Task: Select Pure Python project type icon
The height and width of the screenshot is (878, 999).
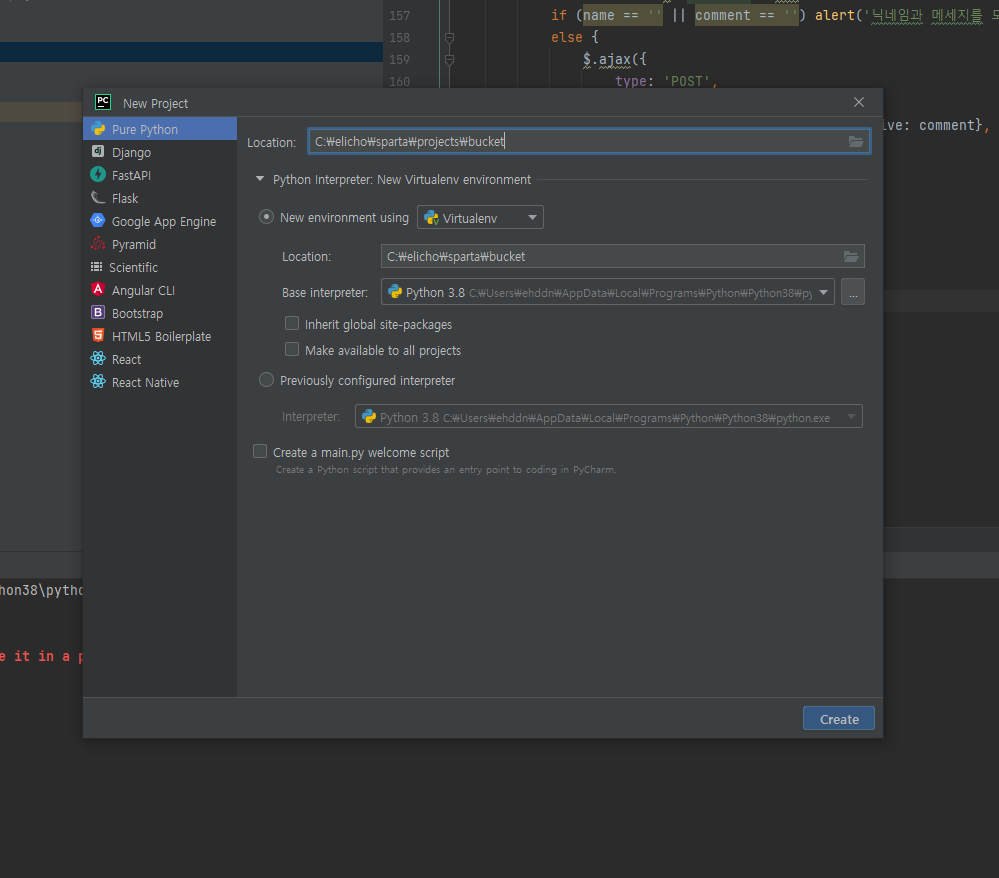Action: 98,129
